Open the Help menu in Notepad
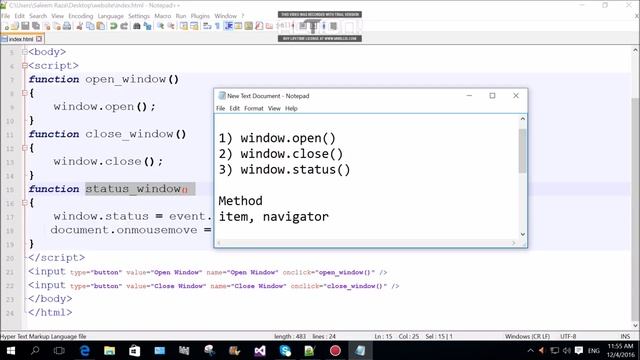The width and height of the screenshot is (640, 360). pos(291,108)
